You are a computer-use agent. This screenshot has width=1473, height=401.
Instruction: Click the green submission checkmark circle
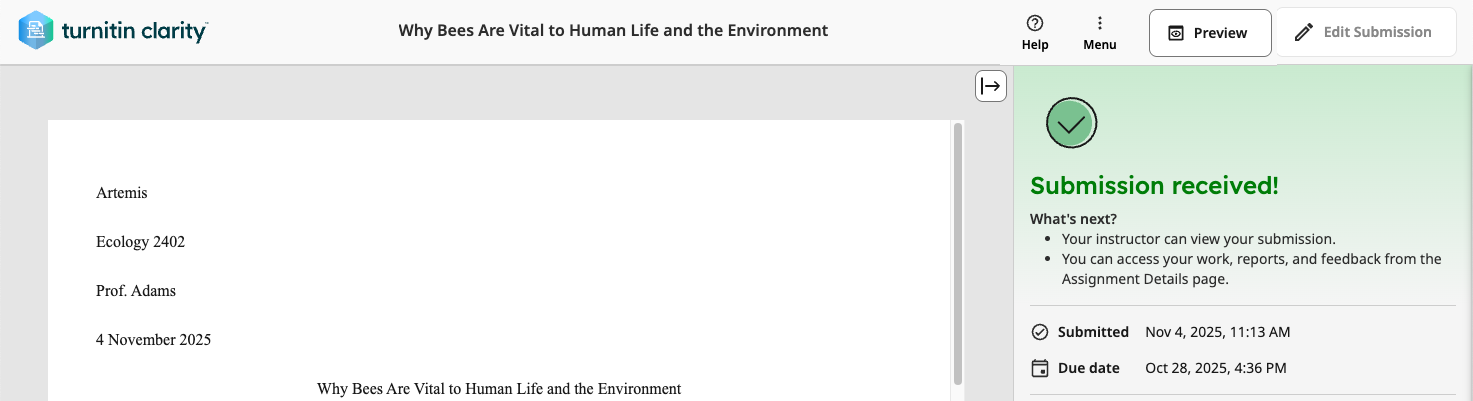click(1071, 123)
